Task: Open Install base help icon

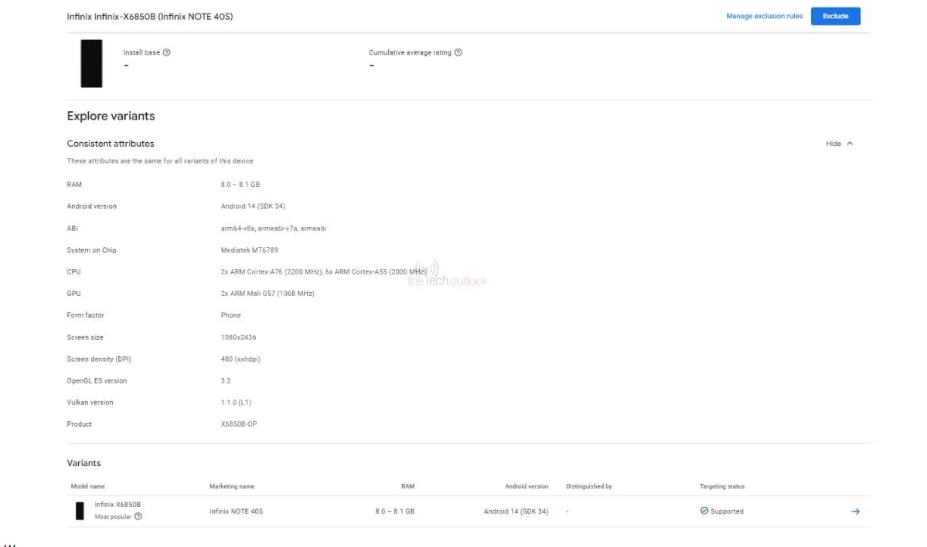Action: 167,52
